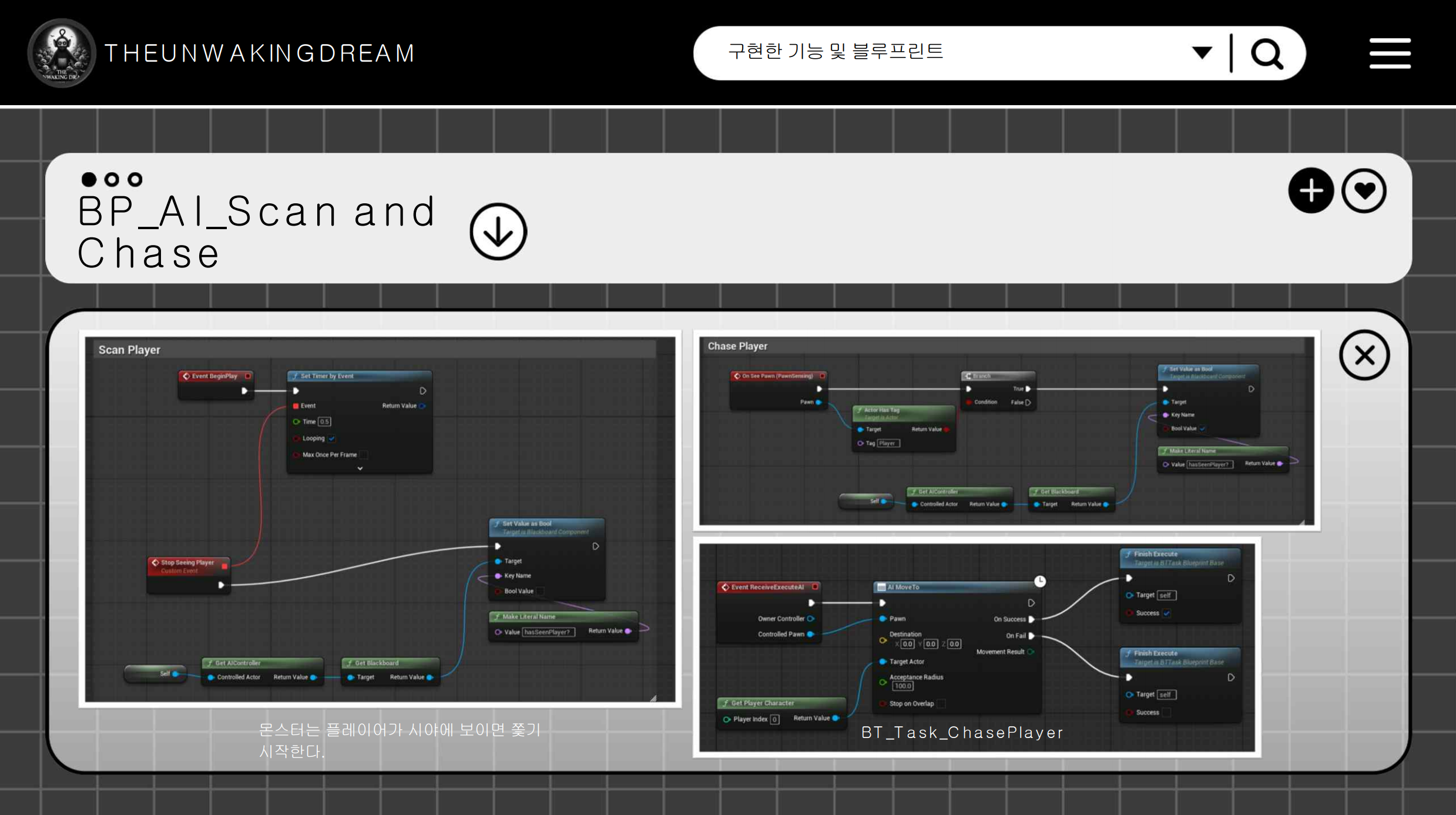
Task: Open the Scan Player blueprint image
Action: point(380,519)
